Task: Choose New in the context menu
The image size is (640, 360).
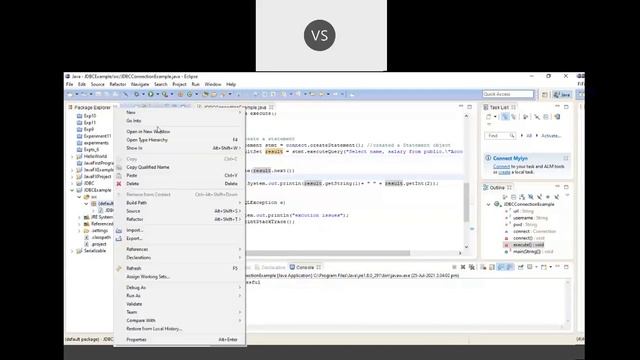Action: click(180, 112)
